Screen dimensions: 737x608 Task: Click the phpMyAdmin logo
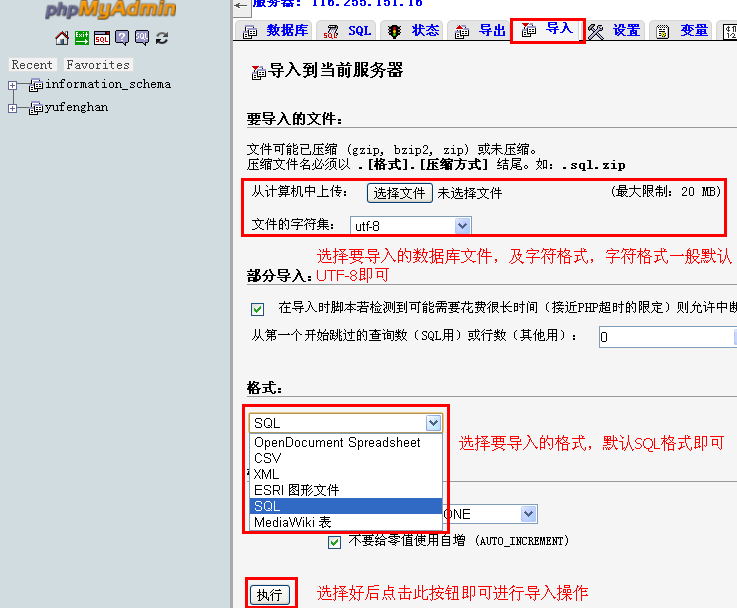tap(110, 11)
